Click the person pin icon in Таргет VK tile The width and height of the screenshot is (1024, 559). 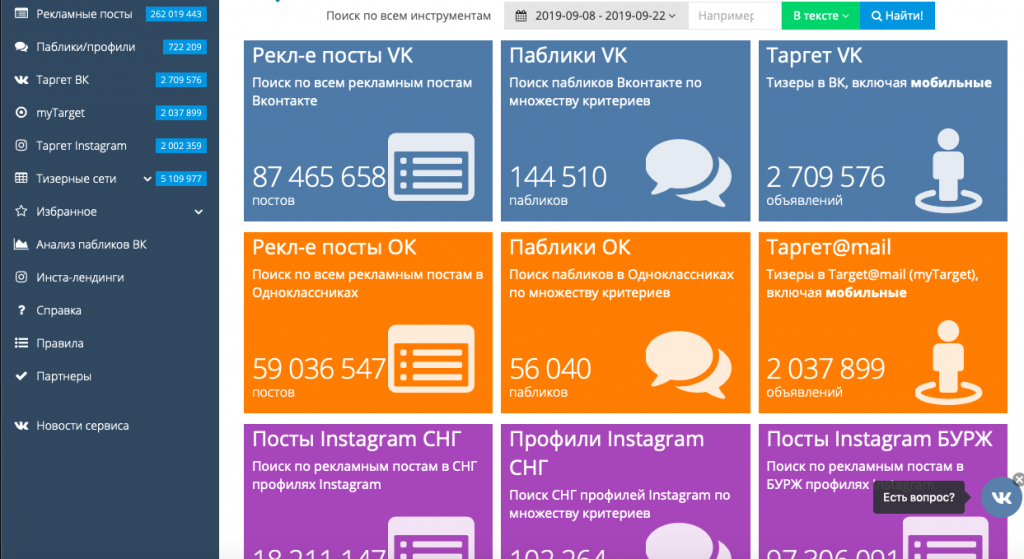[x=948, y=170]
